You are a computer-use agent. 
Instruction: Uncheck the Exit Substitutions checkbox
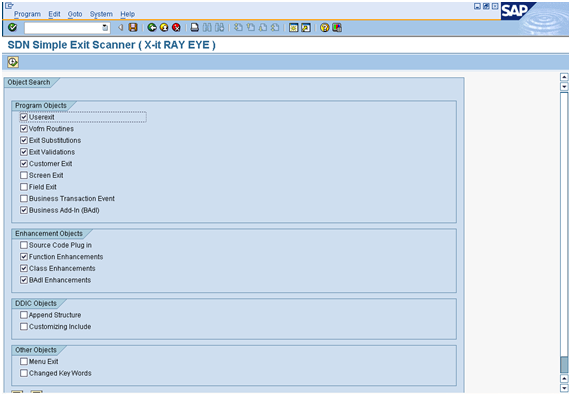24,140
